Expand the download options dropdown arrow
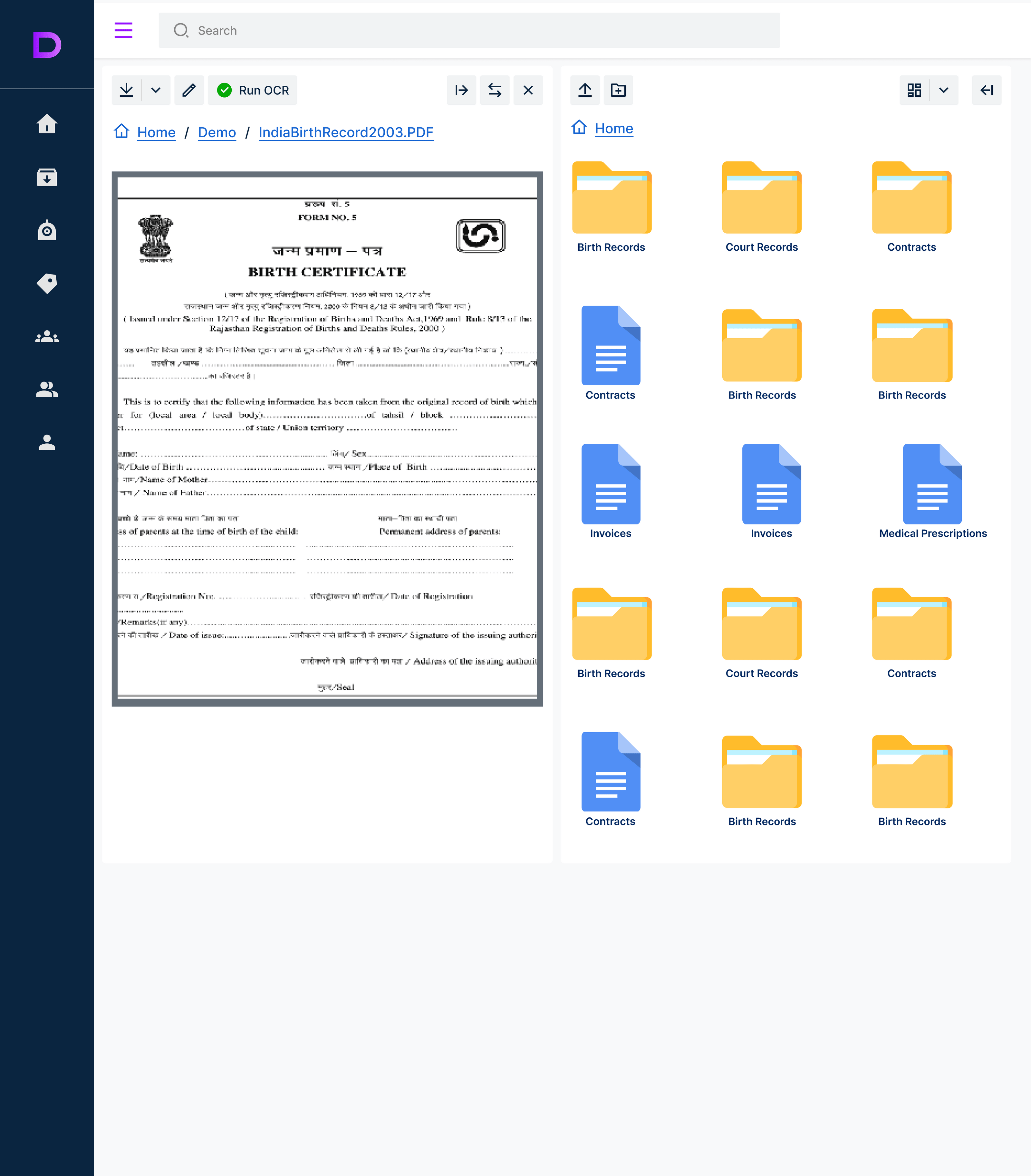The height and width of the screenshot is (1176, 1031). [x=155, y=90]
